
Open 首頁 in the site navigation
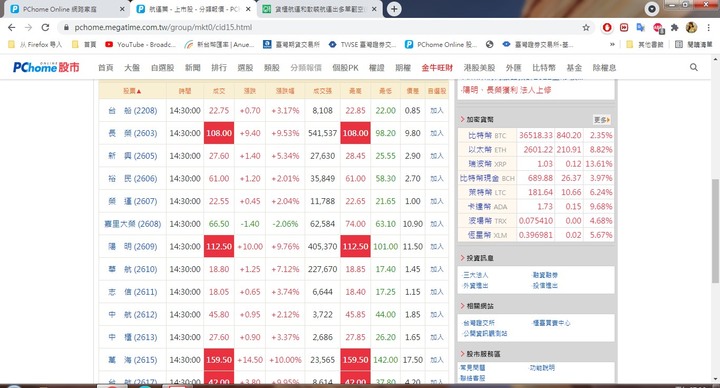pos(106,67)
